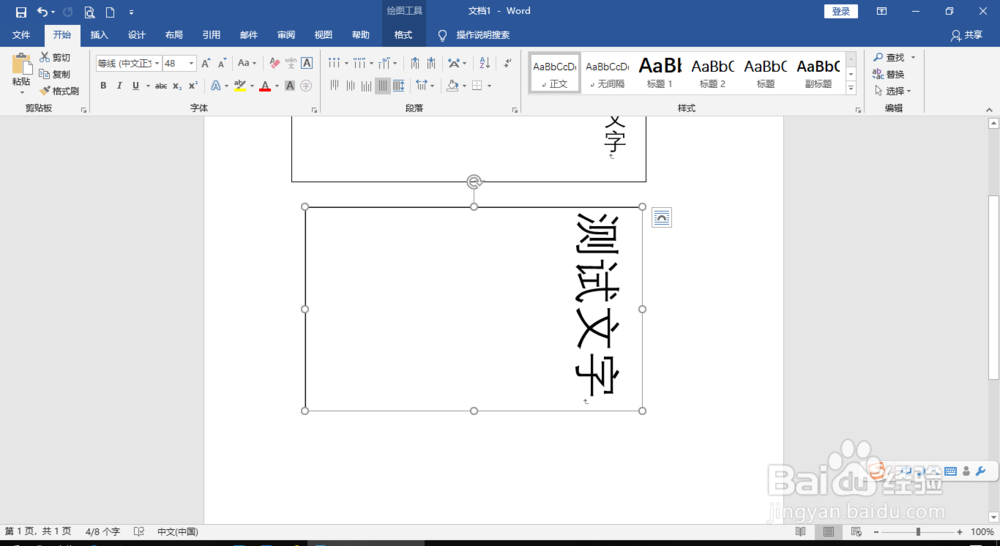Open the borders dropdown arrow
1000x546 pixels.
(x=490, y=85)
